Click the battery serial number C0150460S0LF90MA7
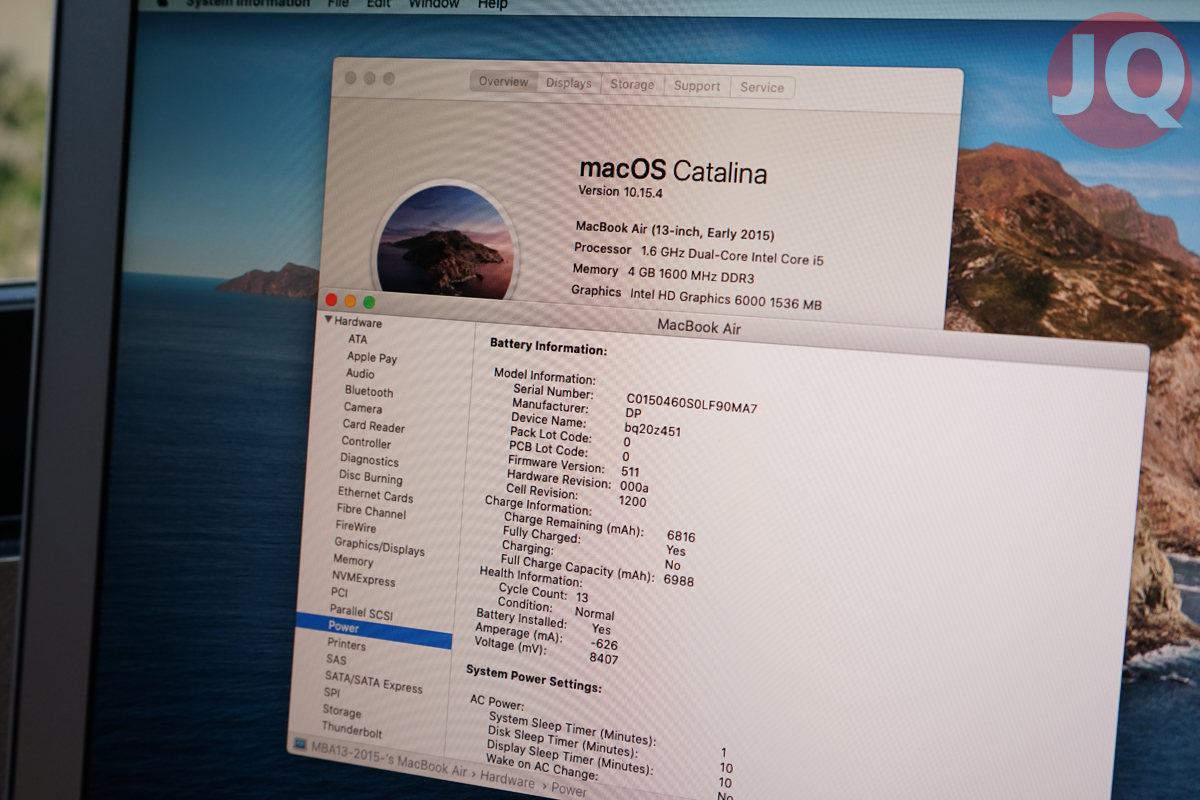The width and height of the screenshot is (1200, 800). pos(691,403)
